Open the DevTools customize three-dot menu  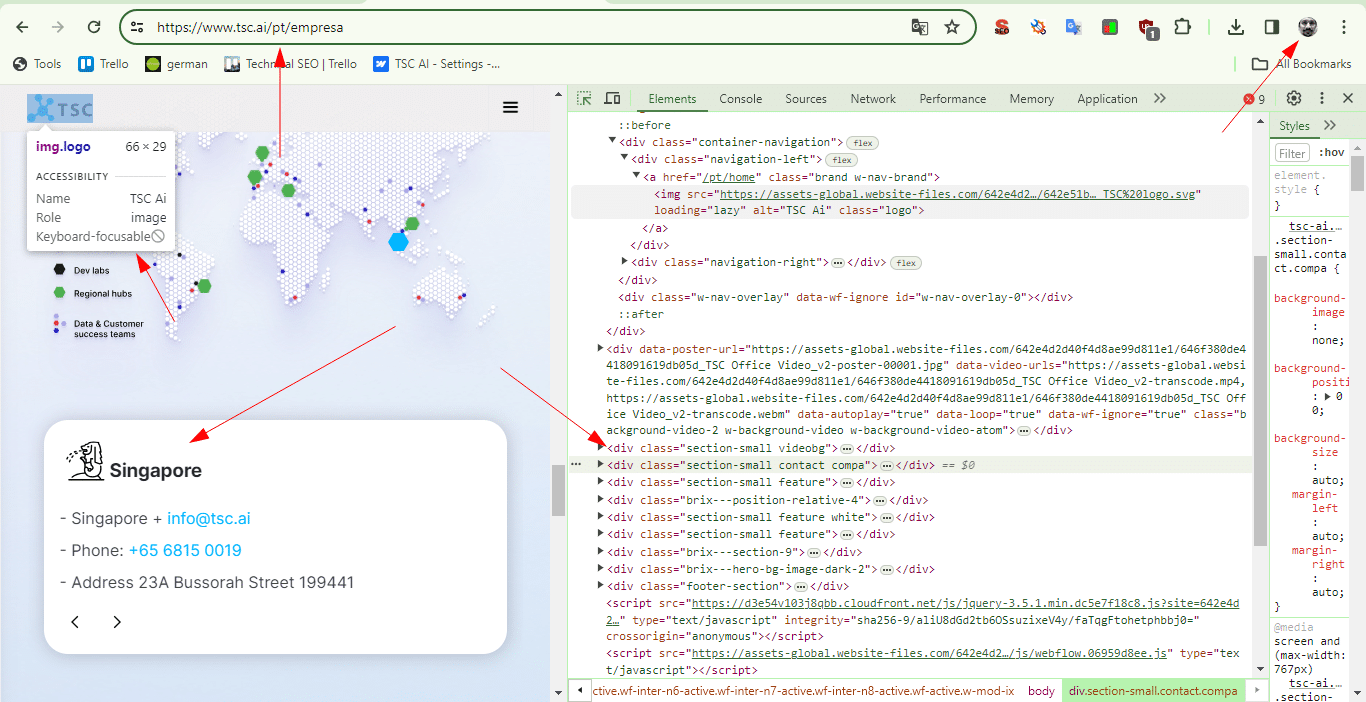point(1322,98)
